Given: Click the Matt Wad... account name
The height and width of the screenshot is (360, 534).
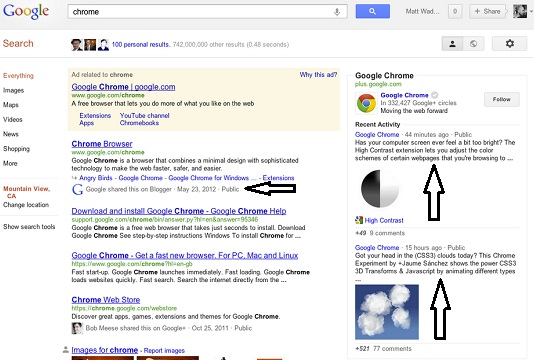Looking at the screenshot, I should point(422,12).
